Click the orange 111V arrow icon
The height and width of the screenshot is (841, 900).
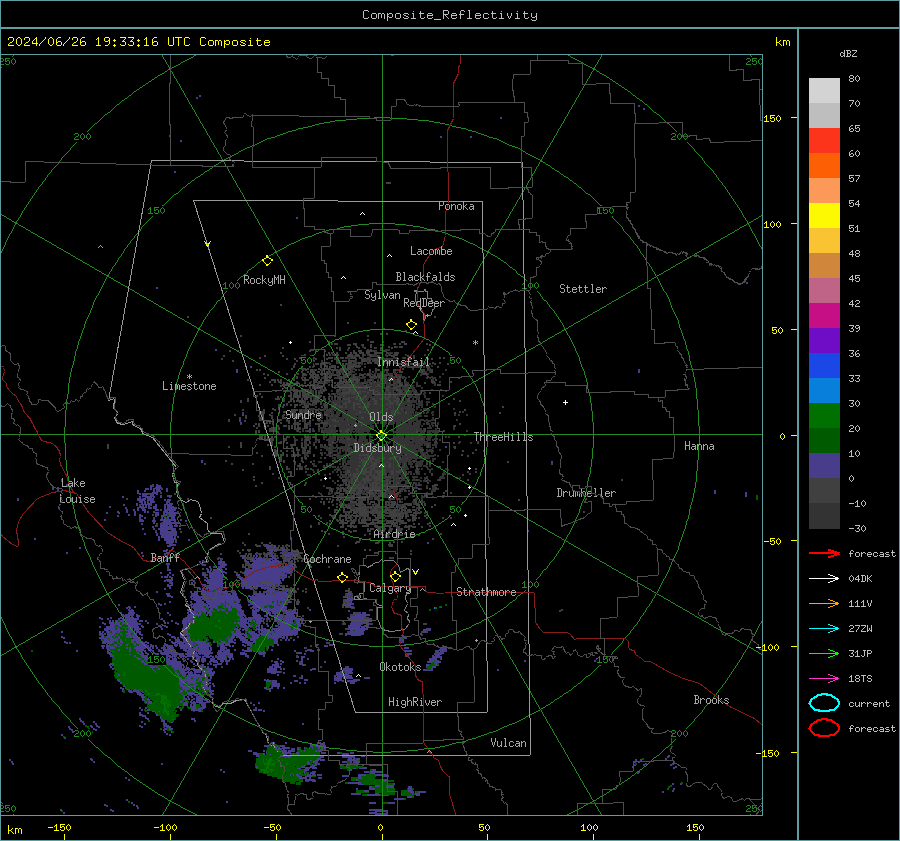[x=824, y=603]
